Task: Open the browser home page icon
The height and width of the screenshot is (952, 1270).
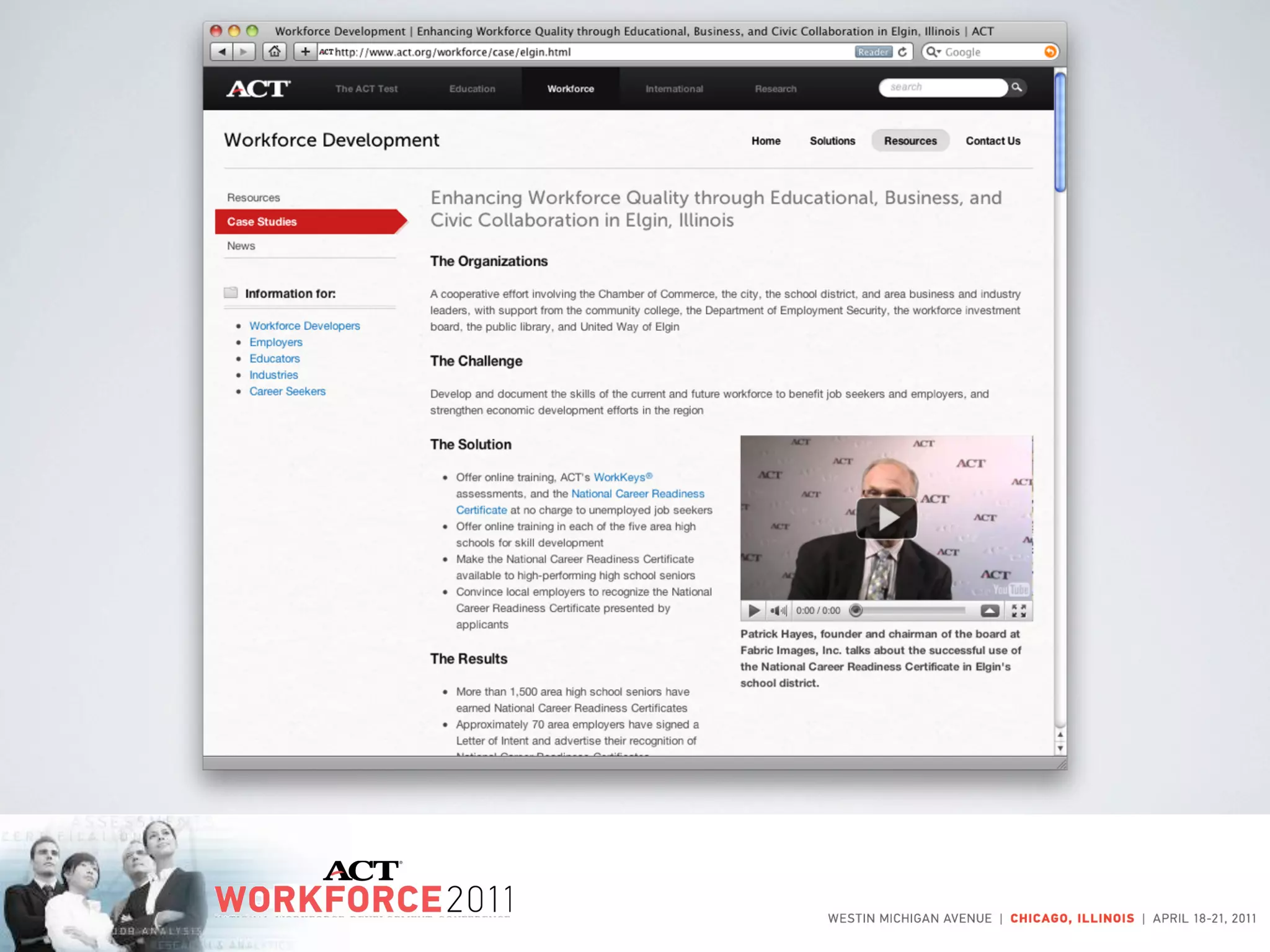Action: coord(275,52)
